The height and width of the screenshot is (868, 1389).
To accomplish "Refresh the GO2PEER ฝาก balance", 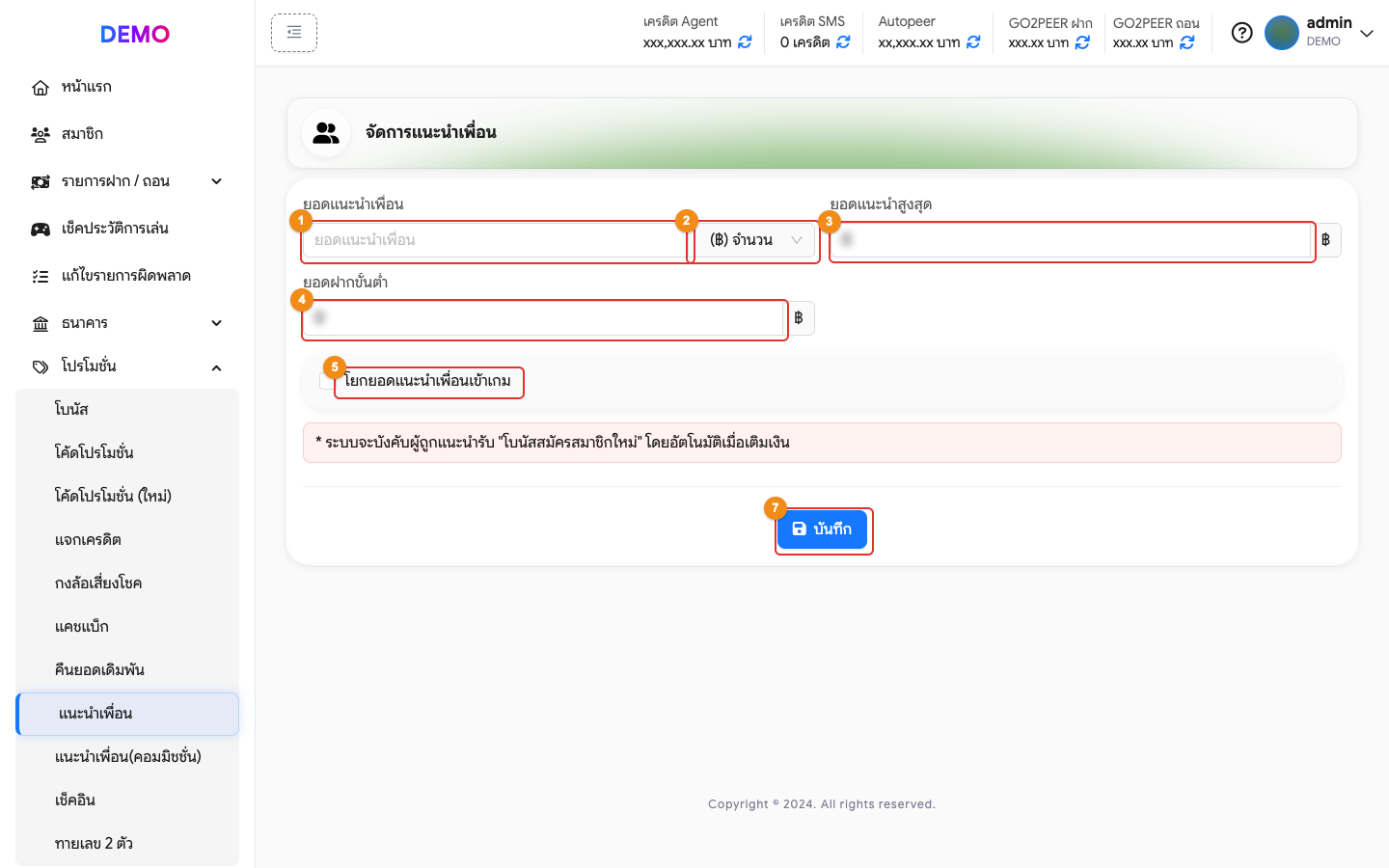I will (x=1082, y=42).
